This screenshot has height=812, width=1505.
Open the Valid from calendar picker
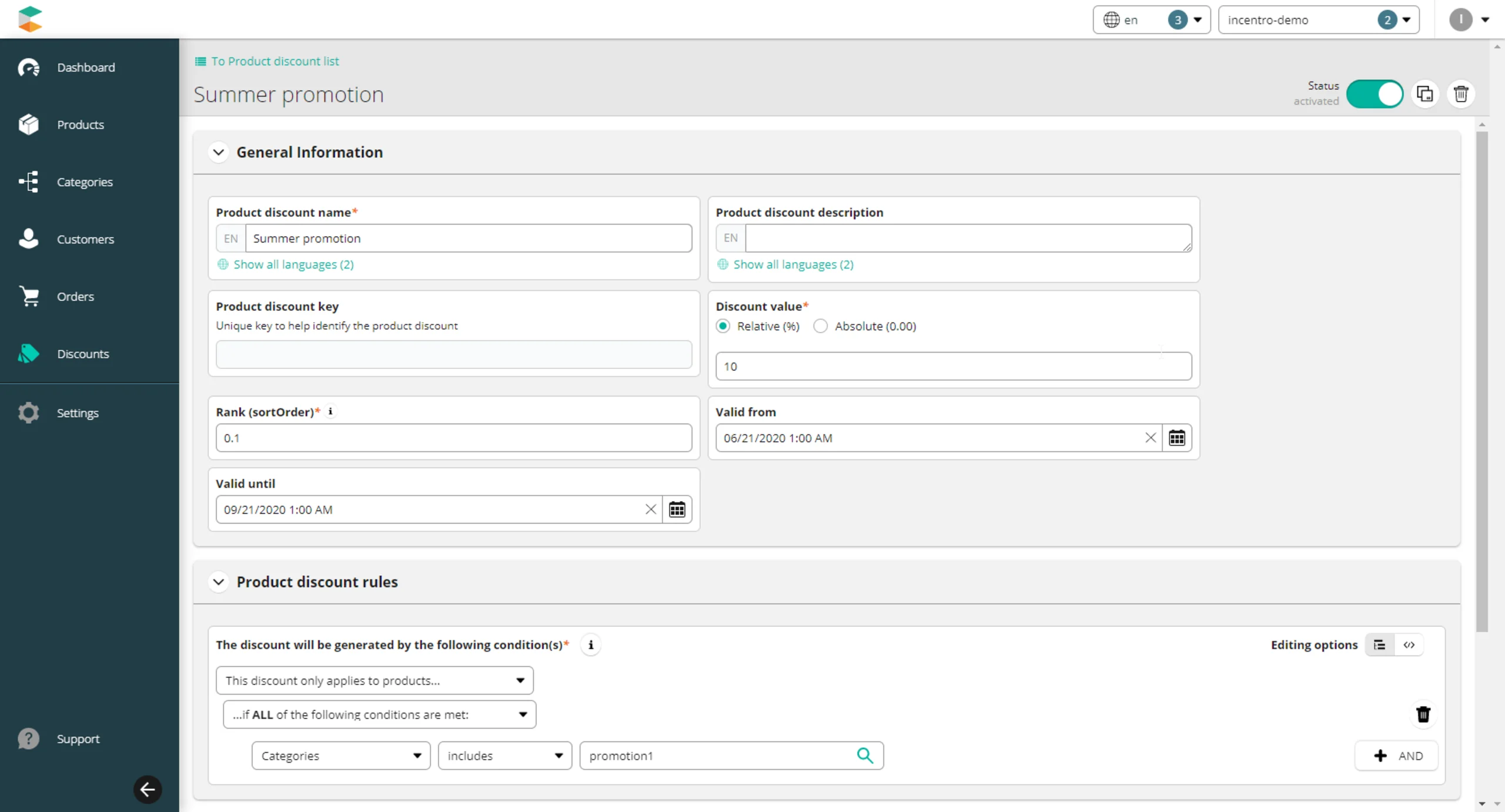(1176, 438)
